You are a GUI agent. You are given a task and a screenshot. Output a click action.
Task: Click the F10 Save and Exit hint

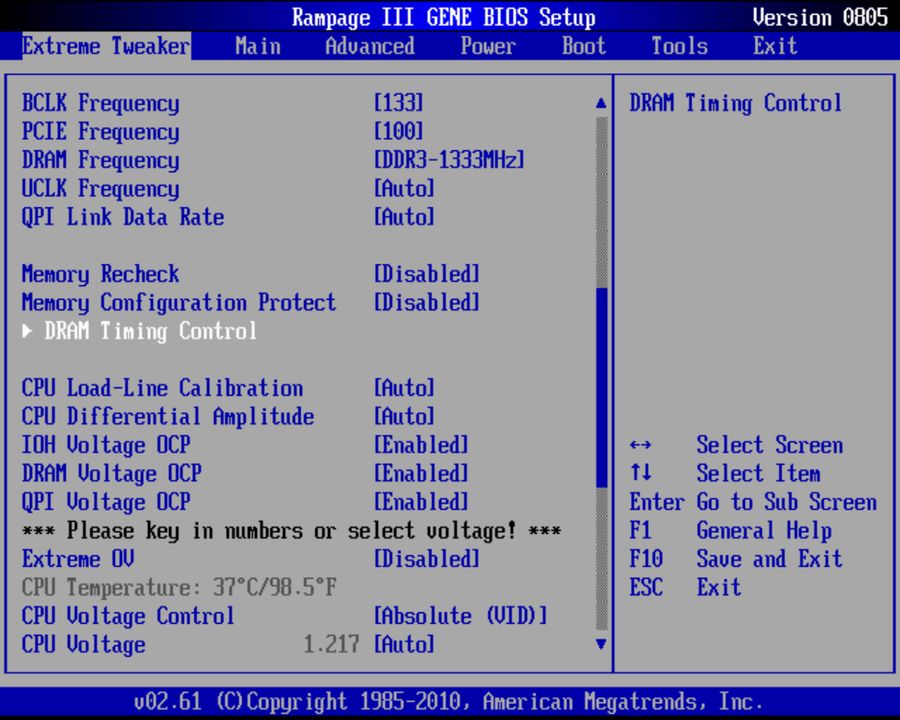(736, 559)
